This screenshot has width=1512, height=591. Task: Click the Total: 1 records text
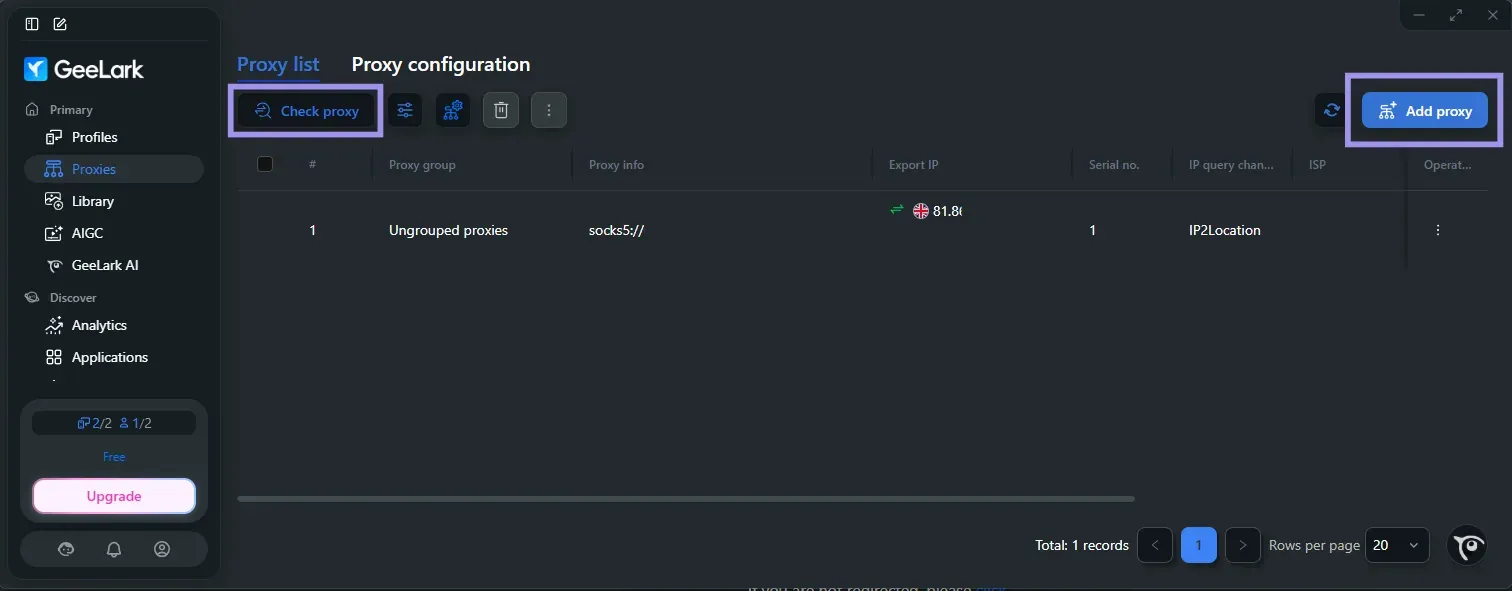(x=1082, y=545)
